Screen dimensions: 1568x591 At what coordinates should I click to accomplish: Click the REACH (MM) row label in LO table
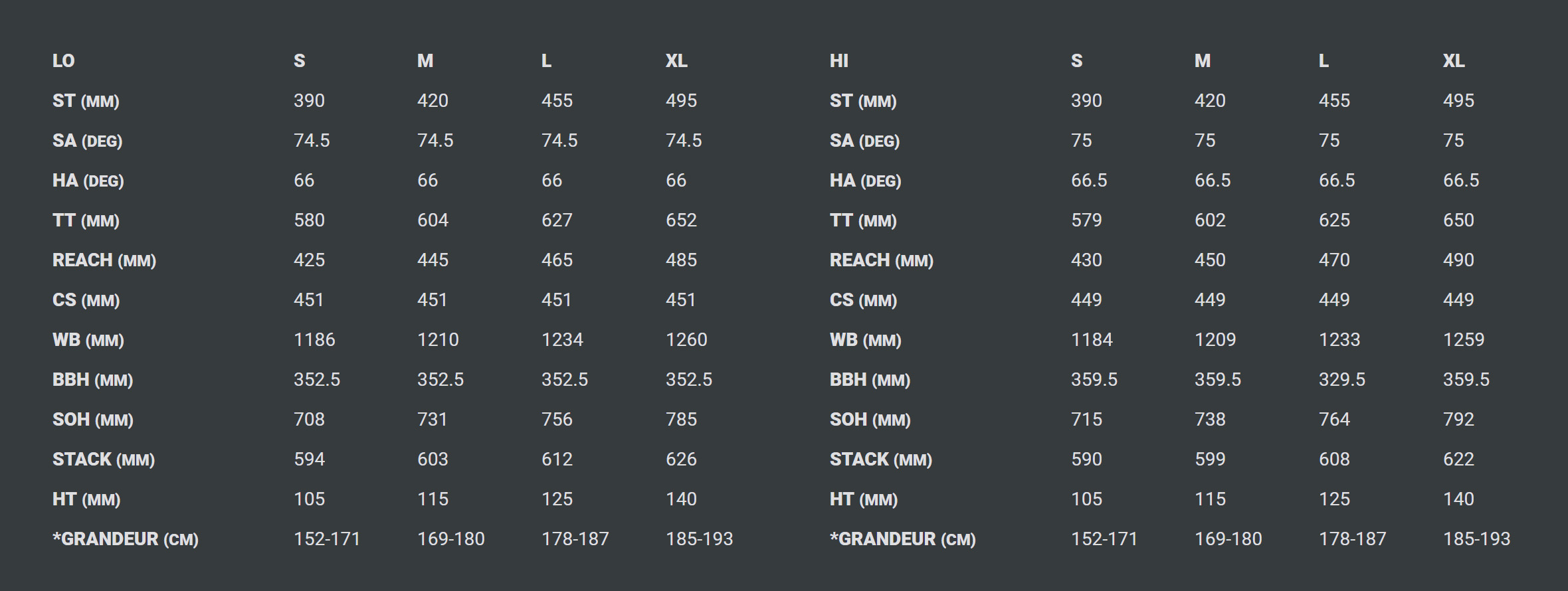104,260
